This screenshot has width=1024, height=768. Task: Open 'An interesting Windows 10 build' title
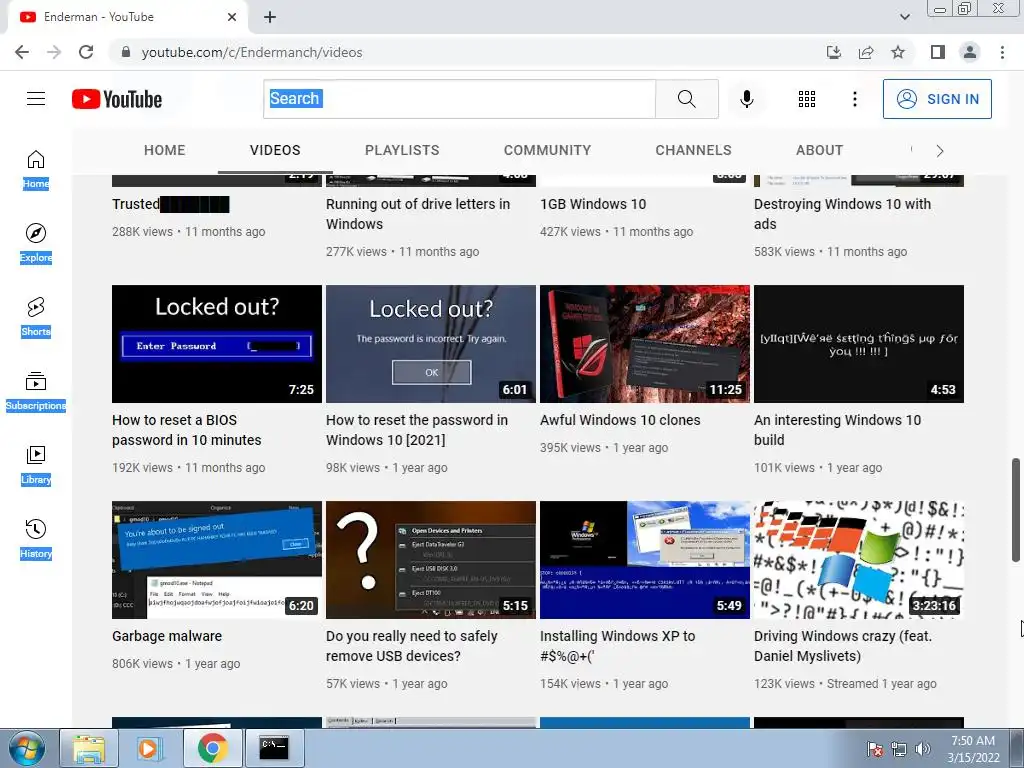coord(837,430)
